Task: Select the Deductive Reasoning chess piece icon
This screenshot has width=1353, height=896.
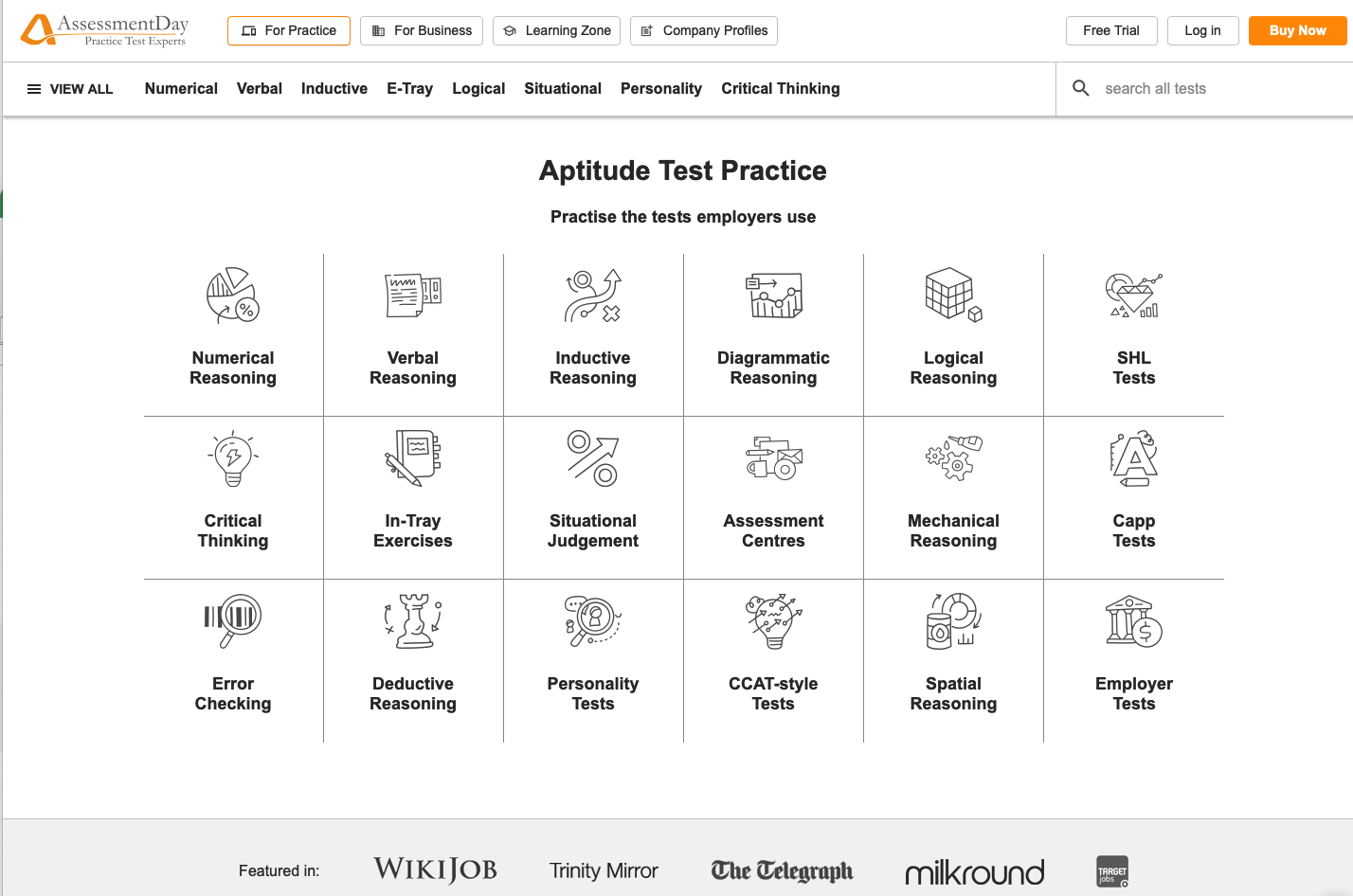Action: click(x=413, y=620)
